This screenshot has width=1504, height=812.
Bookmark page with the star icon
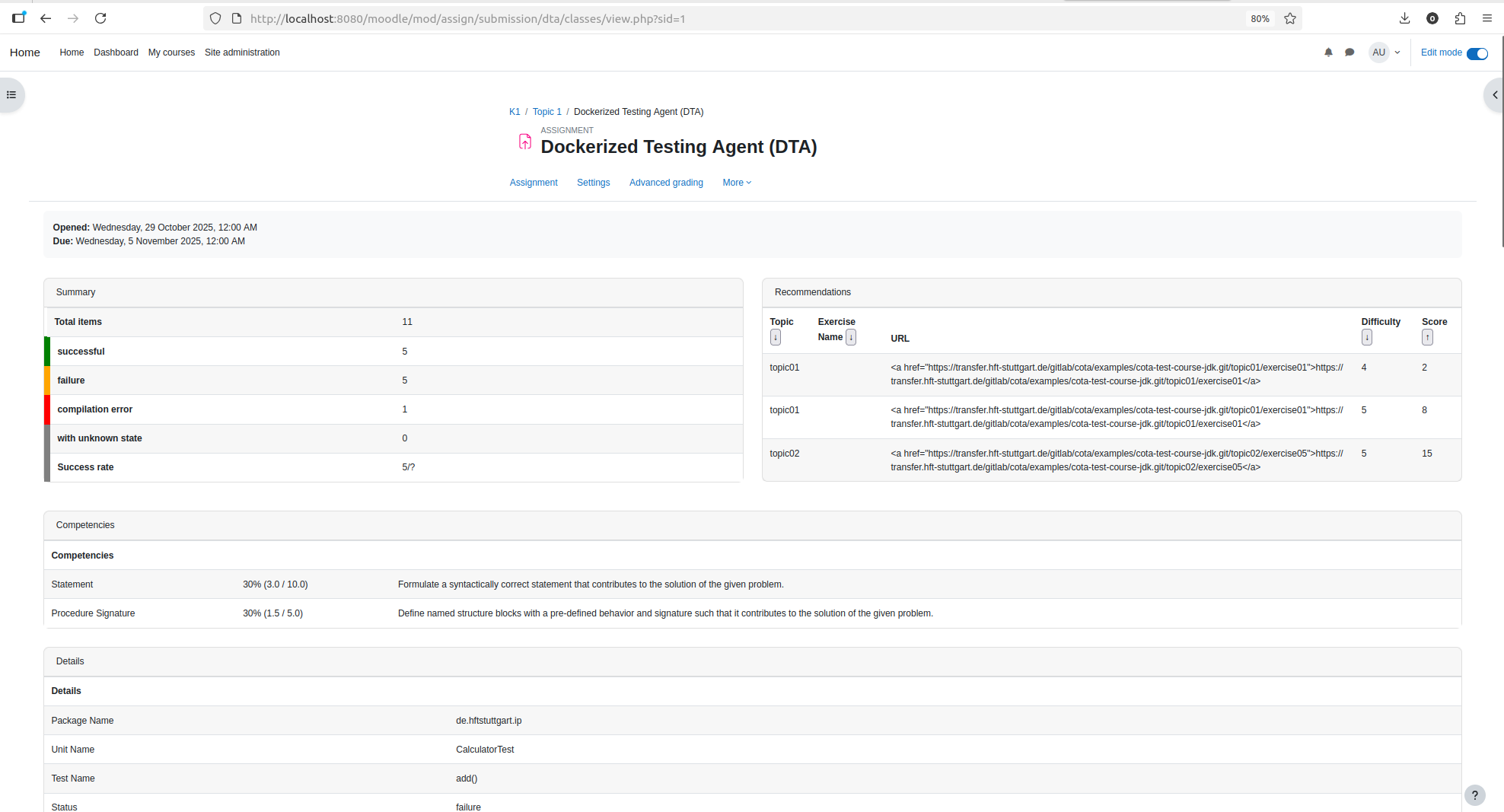(x=1290, y=18)
